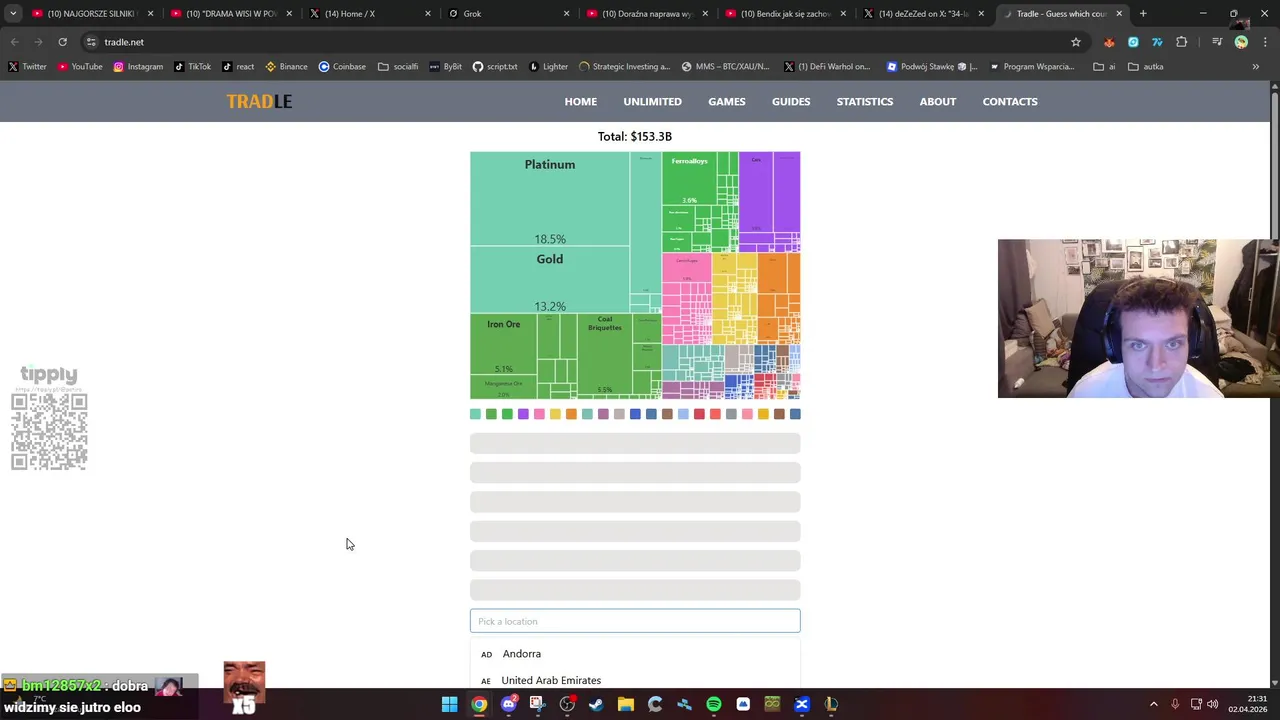Expand hidden system tray icons
The height and width of the screenshot is (720, 1280).
[1153, 705]
